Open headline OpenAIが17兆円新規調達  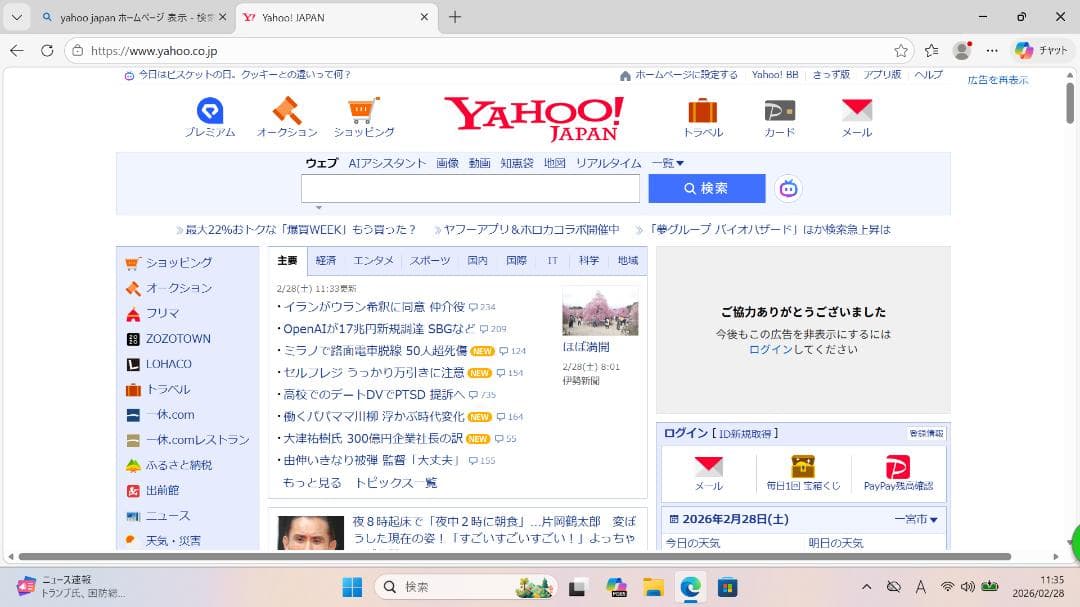(379, 329)
